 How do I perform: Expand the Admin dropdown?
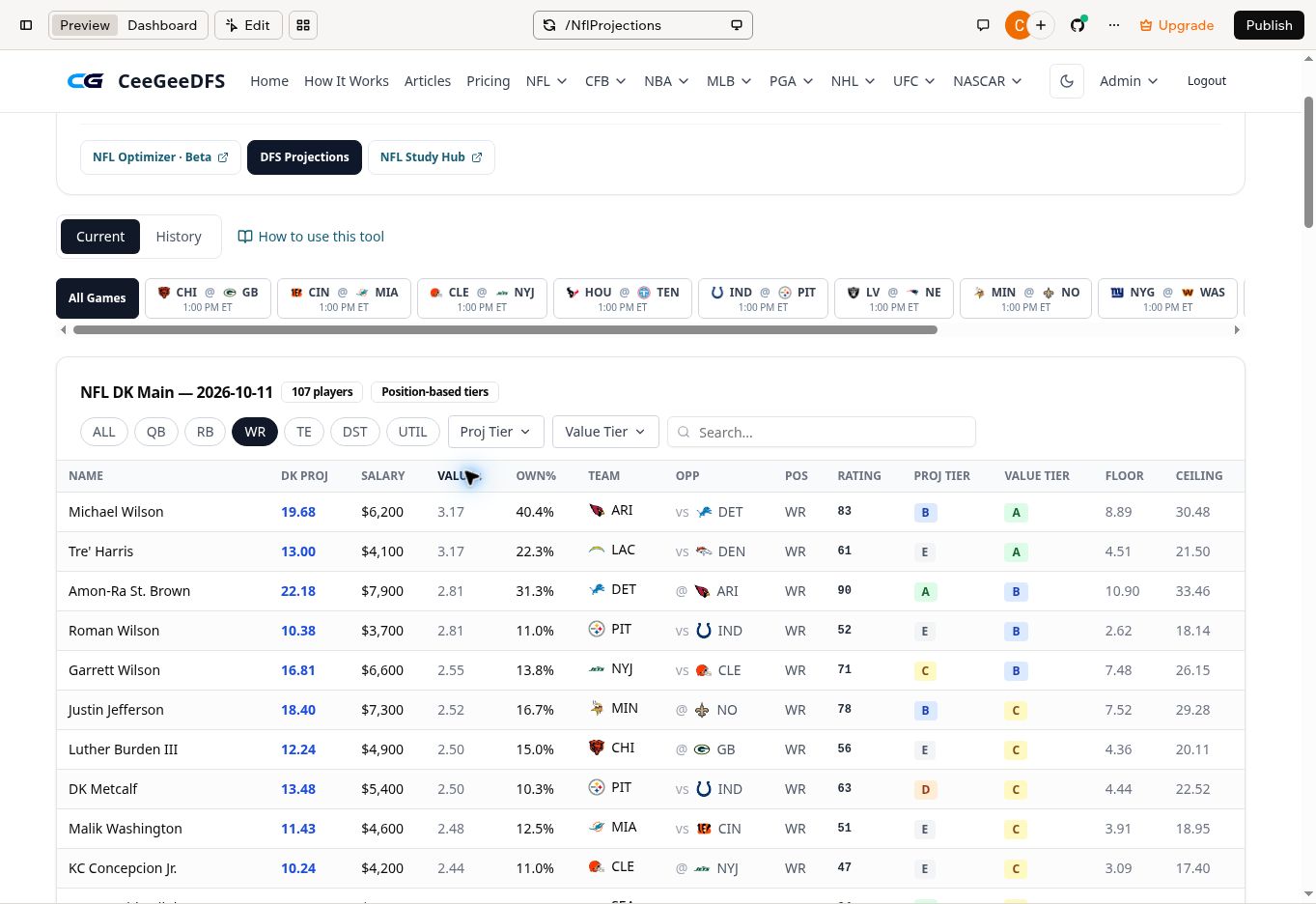1129,81
